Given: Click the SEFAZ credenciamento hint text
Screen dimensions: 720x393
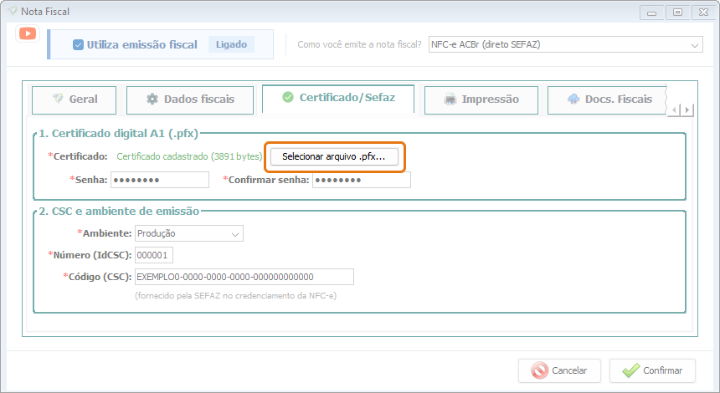Looking at the screenshot, I should pyautogui.click(x=236, y=296).
